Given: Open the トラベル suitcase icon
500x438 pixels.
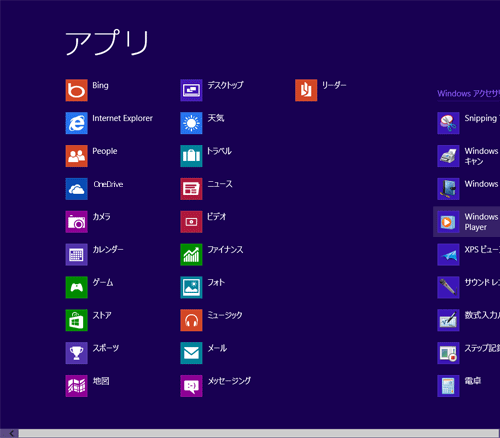Looking at the screenshot, I should pyautogui.click(x=191, y=156).
